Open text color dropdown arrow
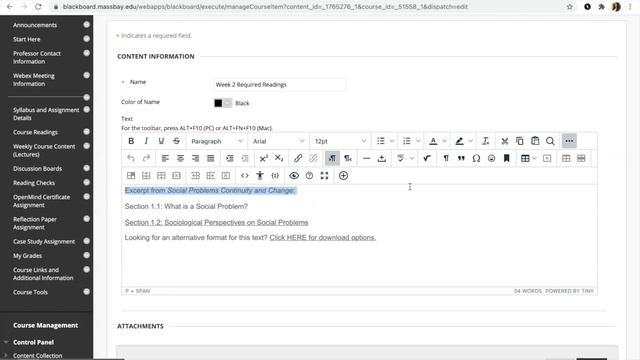 [444, 141]
